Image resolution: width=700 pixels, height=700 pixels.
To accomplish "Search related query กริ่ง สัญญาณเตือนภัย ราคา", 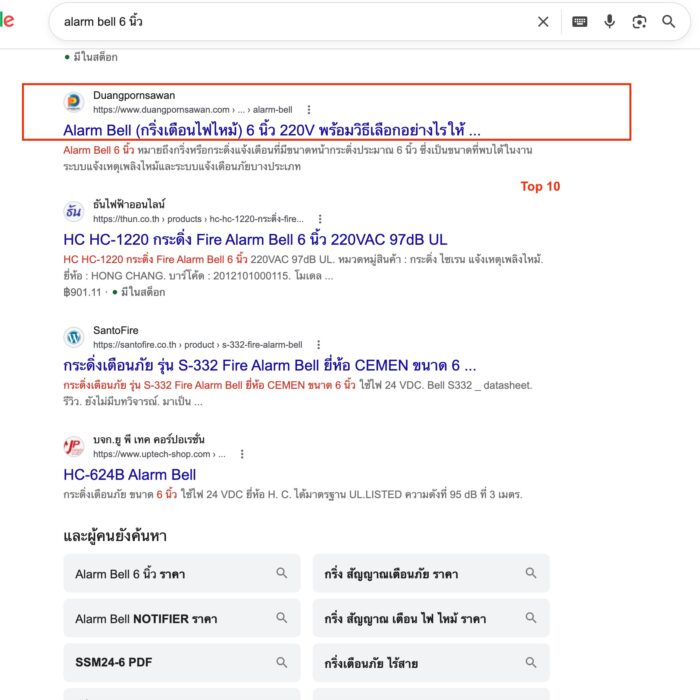I will pos(431,573).
